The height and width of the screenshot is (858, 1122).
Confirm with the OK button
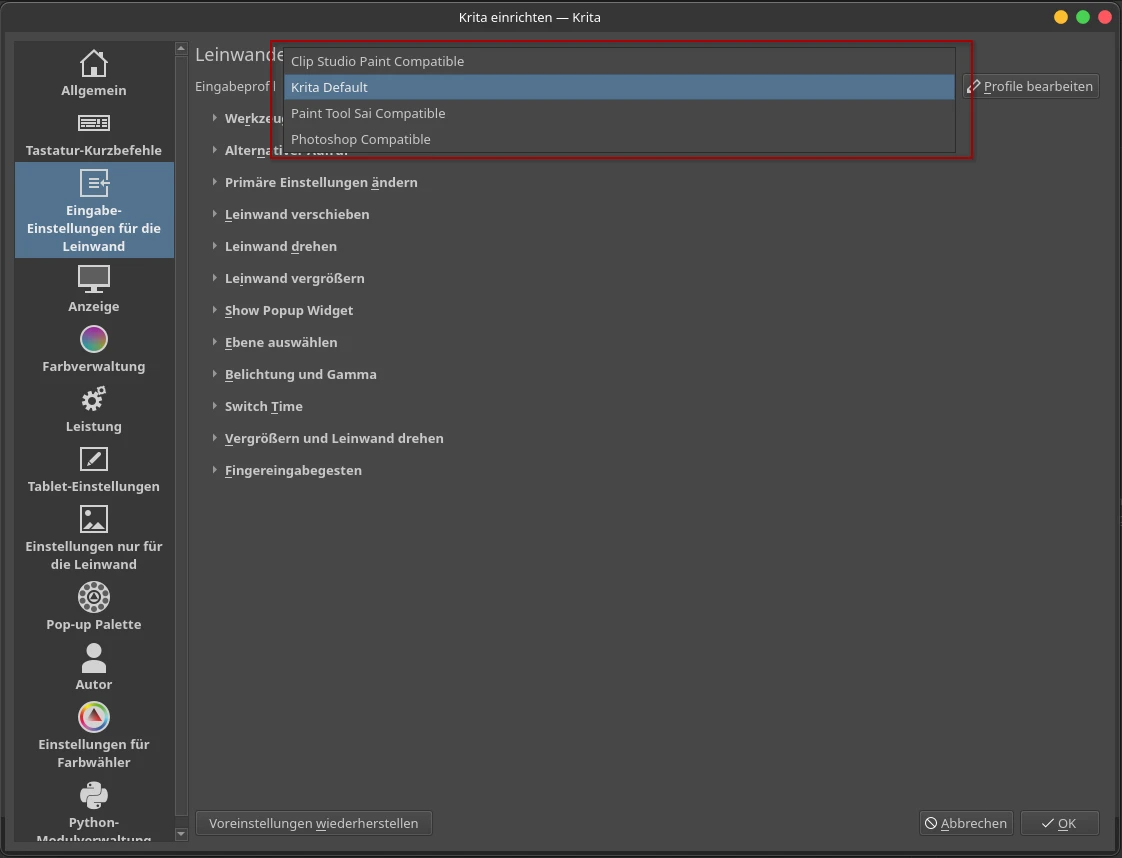pos(1059,823)
